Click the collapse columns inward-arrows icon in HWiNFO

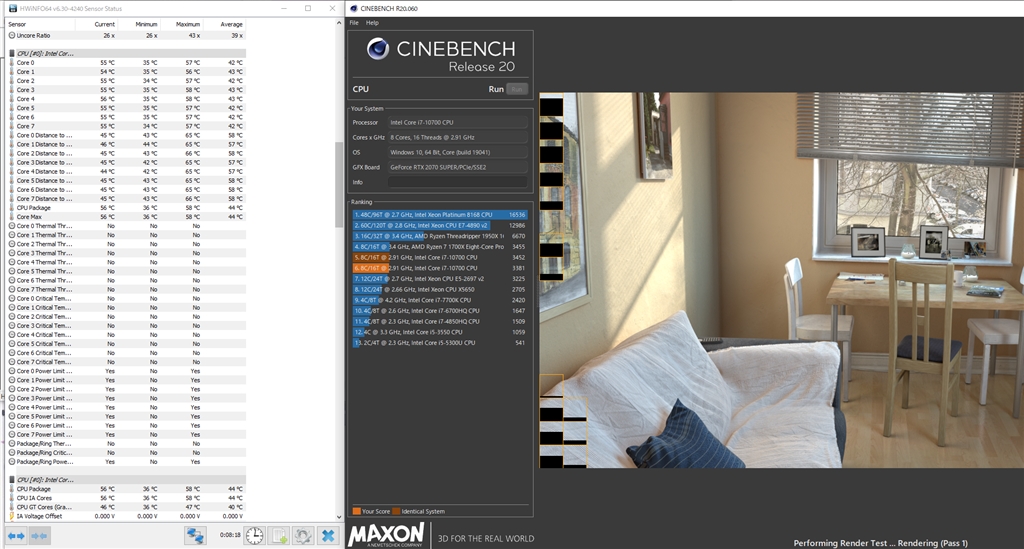39,536
